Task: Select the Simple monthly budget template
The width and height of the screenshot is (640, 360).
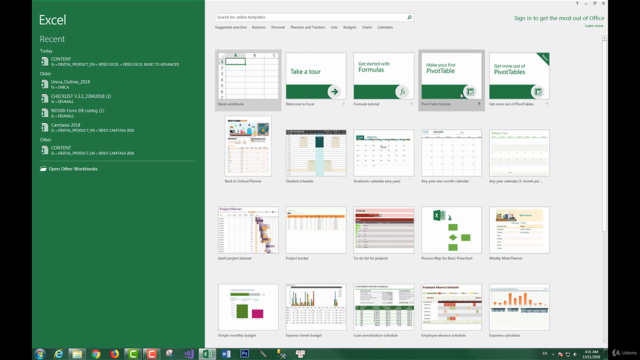Action: click(248, 307)
